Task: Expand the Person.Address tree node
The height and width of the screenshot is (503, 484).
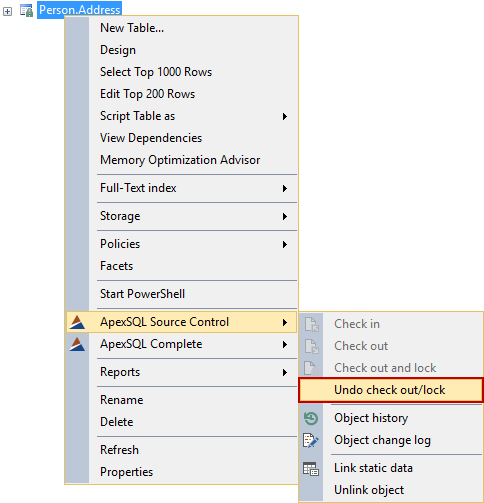Action: (x=7, y=11)
